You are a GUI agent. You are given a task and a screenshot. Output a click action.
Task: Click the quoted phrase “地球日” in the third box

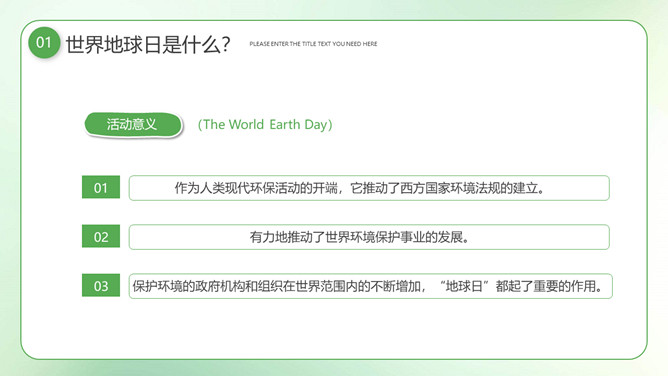464,286
